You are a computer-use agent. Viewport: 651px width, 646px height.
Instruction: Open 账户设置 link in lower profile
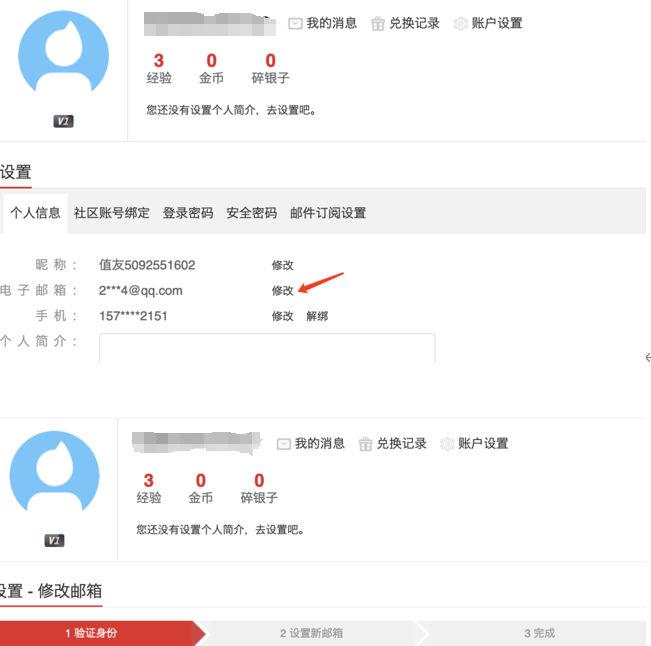coord(483,444)
